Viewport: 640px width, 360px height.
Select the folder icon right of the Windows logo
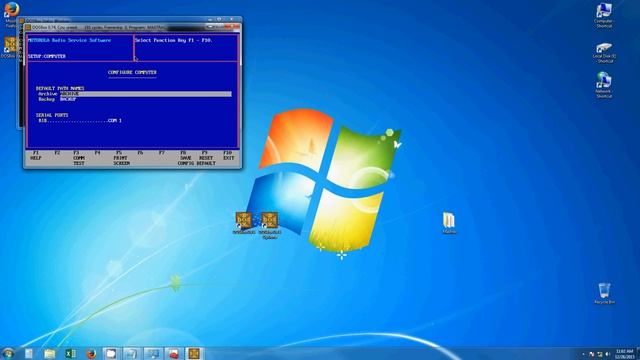pos(449,223)
